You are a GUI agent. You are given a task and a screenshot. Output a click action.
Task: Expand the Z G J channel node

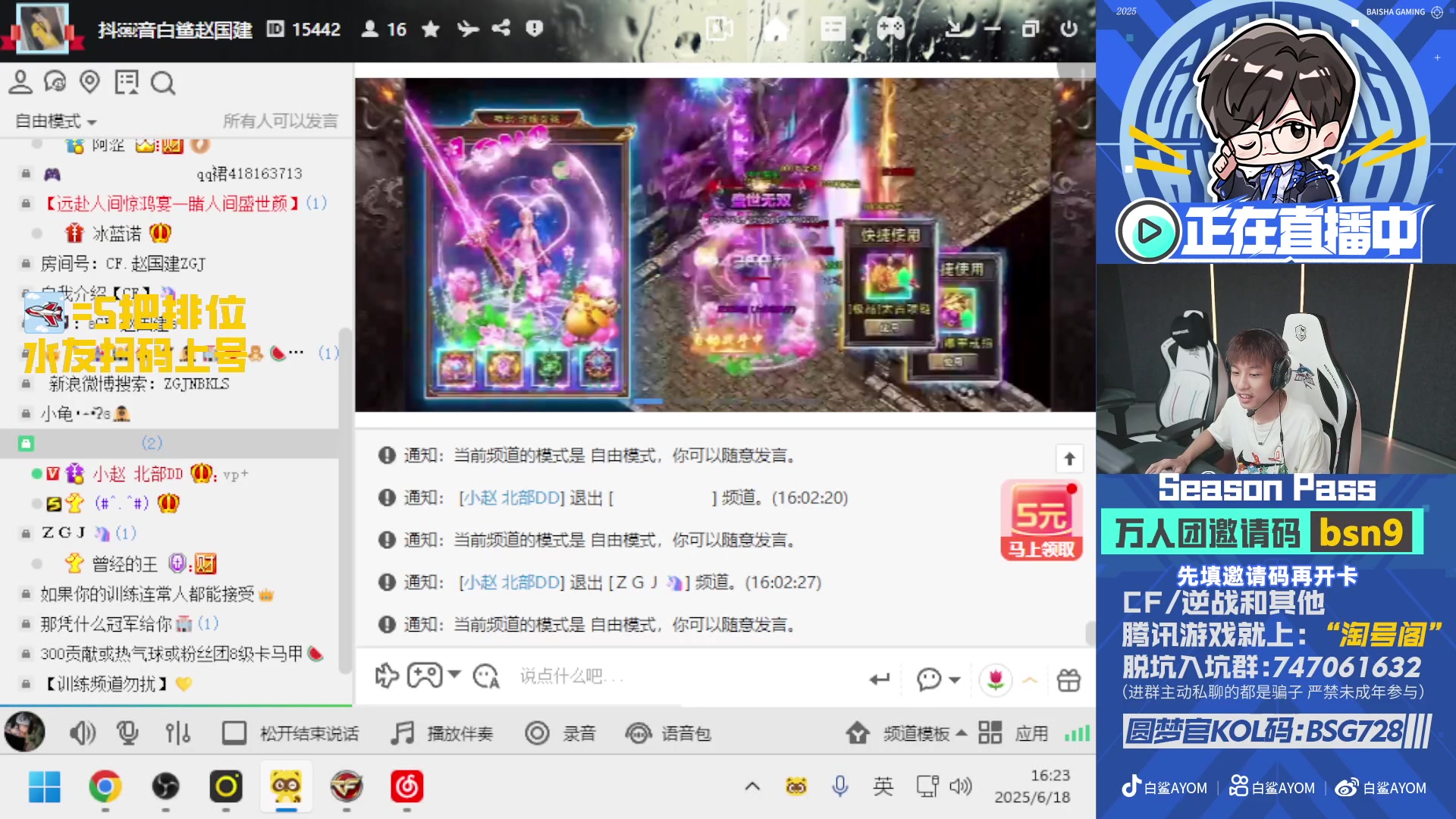pyautogui.click(x=26, y=533)
